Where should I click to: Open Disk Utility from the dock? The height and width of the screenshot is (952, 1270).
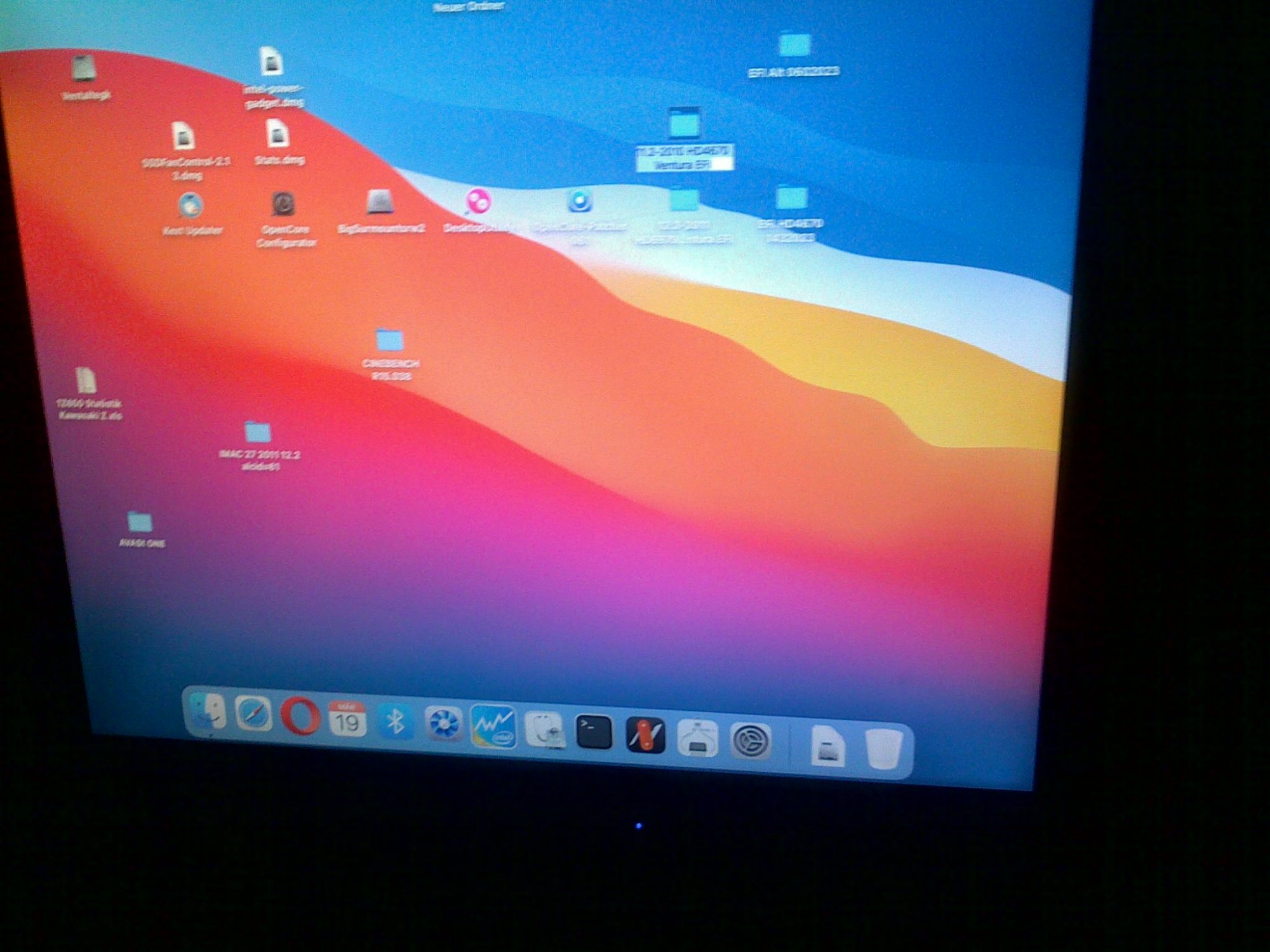tap(544, 730)
